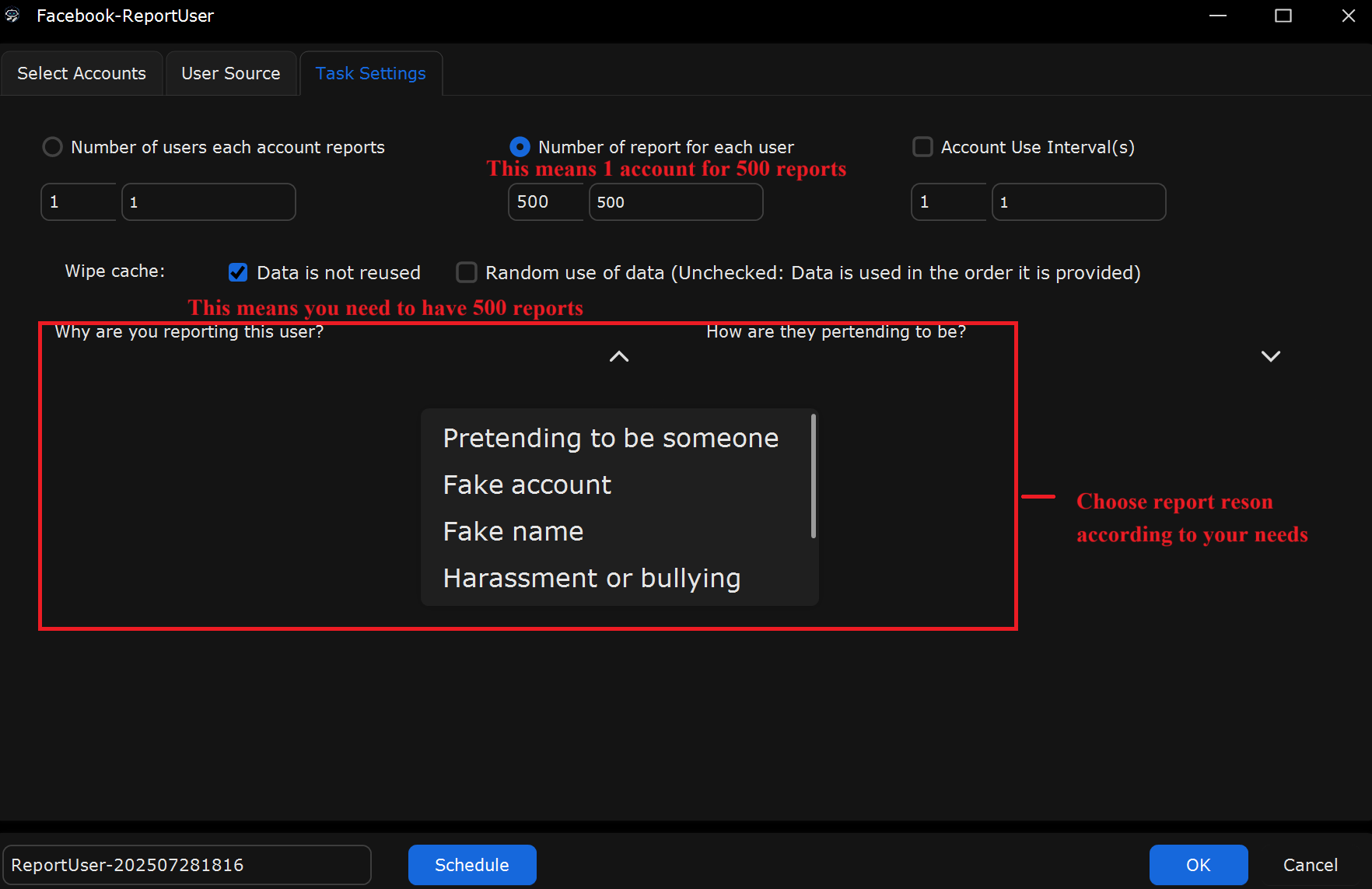Confirm settings with OK button

click(1199, 865)
